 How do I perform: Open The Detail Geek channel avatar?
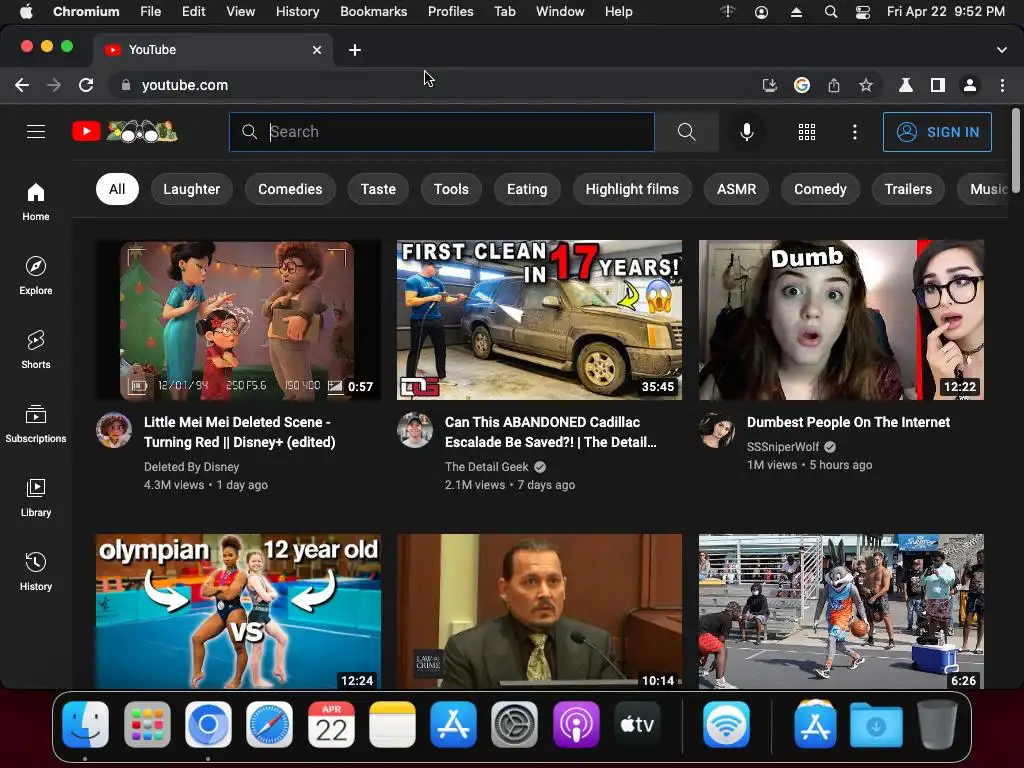point(415,430)
